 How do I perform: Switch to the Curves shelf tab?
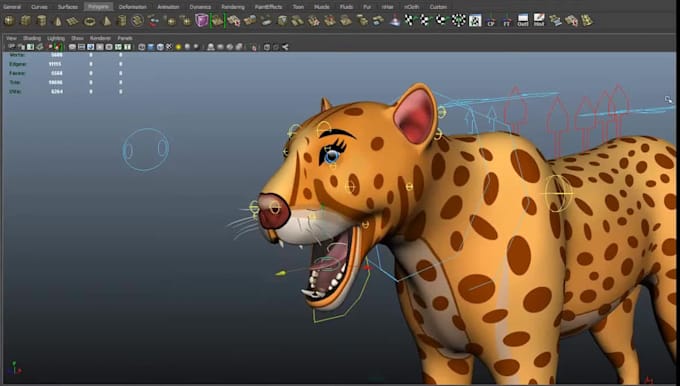(x=39, y=7)
